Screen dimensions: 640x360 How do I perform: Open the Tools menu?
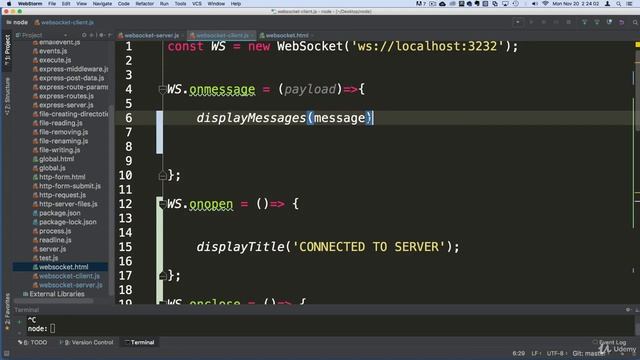tap(180, 4)
